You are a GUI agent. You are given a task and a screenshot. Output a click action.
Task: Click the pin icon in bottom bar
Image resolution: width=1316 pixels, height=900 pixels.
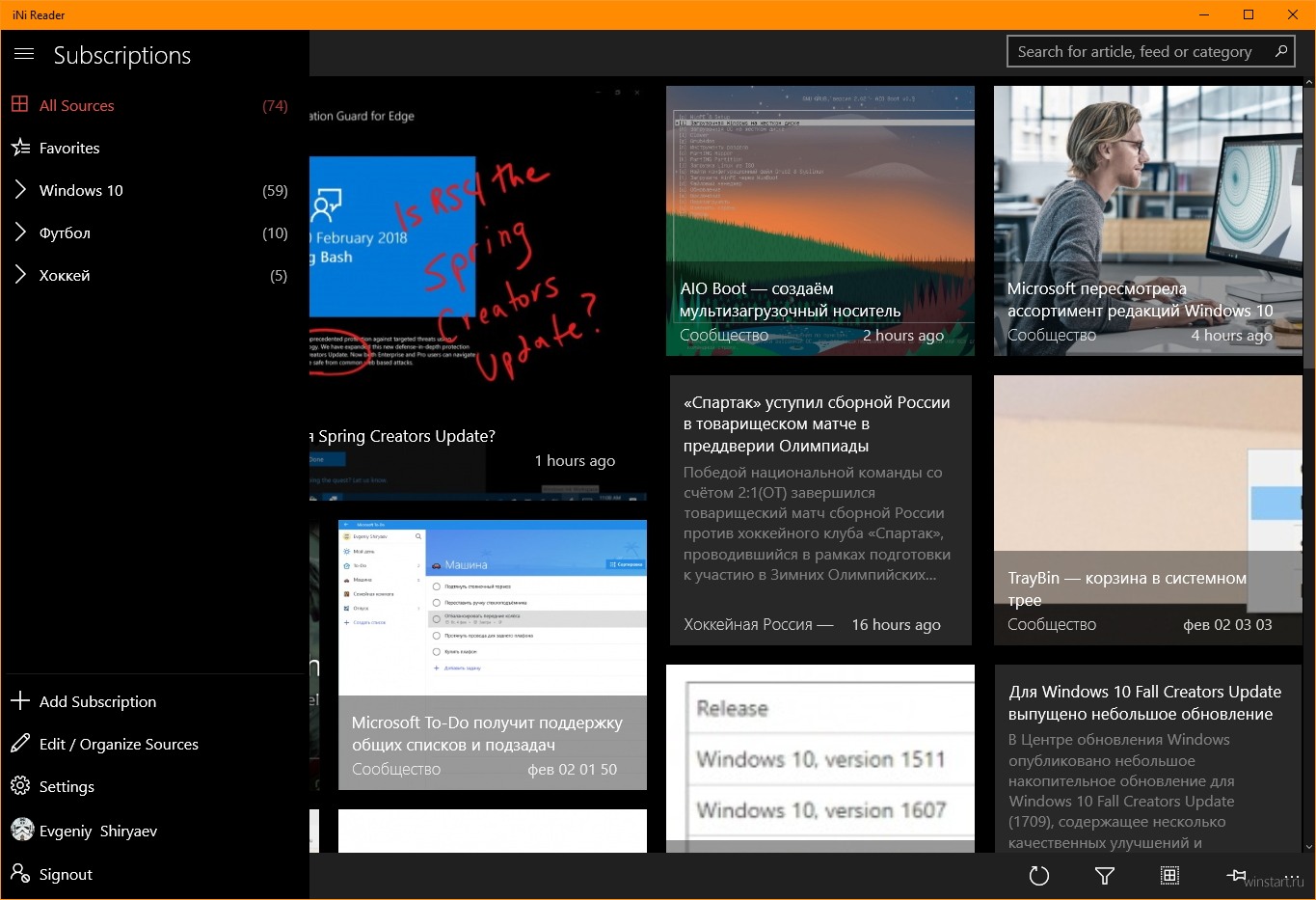point(1236,875)
